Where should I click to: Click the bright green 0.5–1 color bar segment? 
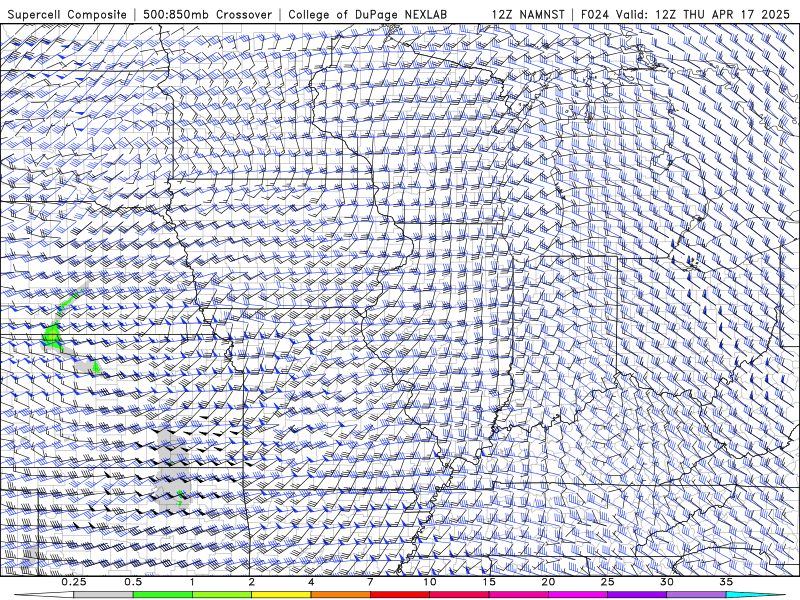click(163, 595)
